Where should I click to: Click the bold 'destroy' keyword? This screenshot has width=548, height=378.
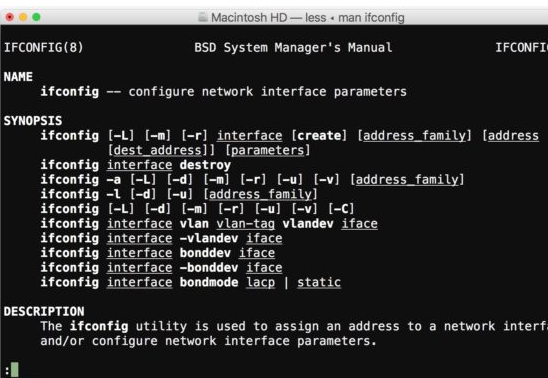[x=205, y=165]
